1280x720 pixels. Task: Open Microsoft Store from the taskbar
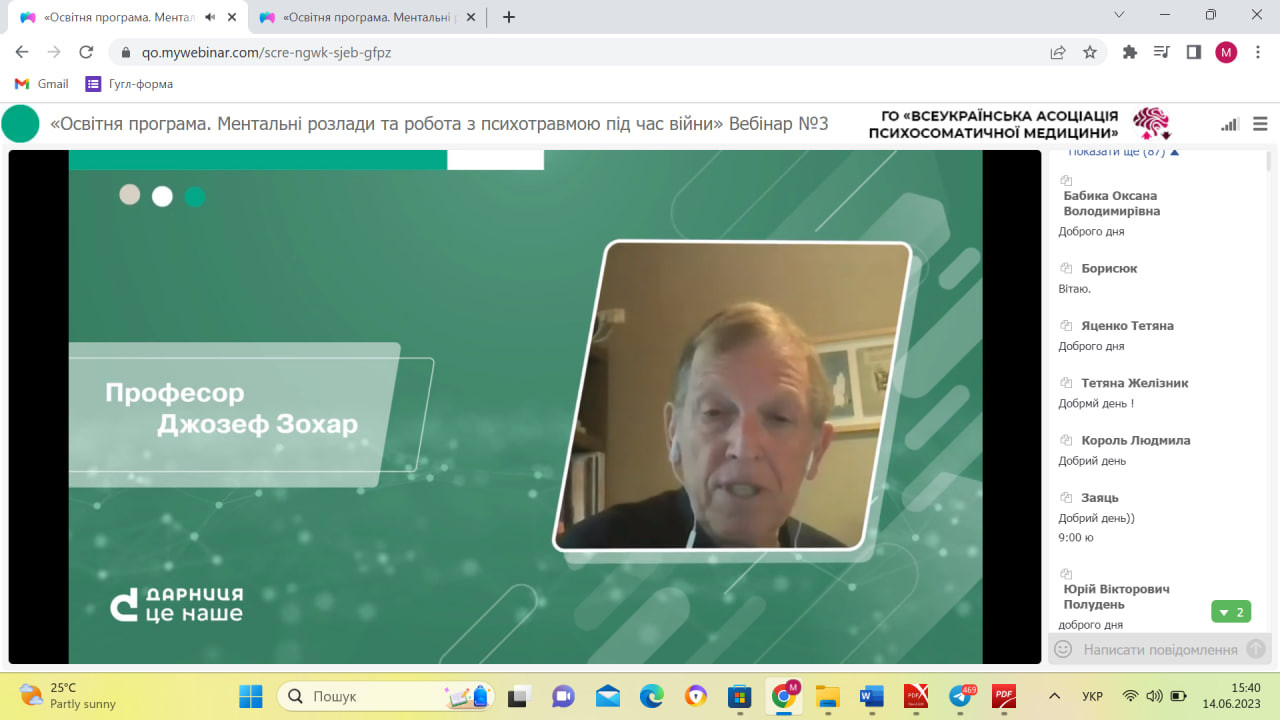pos(739,696)
